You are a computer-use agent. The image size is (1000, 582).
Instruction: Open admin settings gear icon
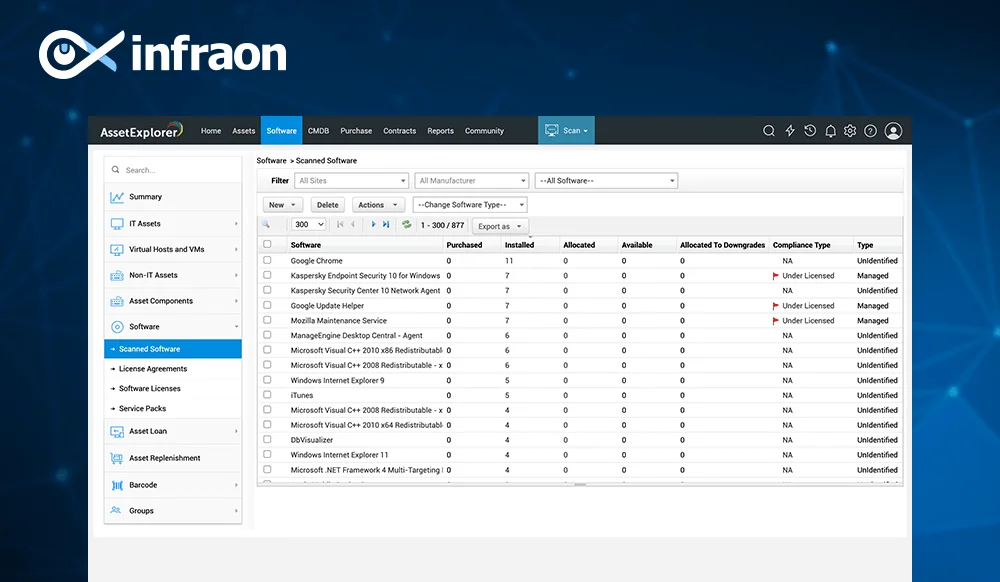(850, 131)
